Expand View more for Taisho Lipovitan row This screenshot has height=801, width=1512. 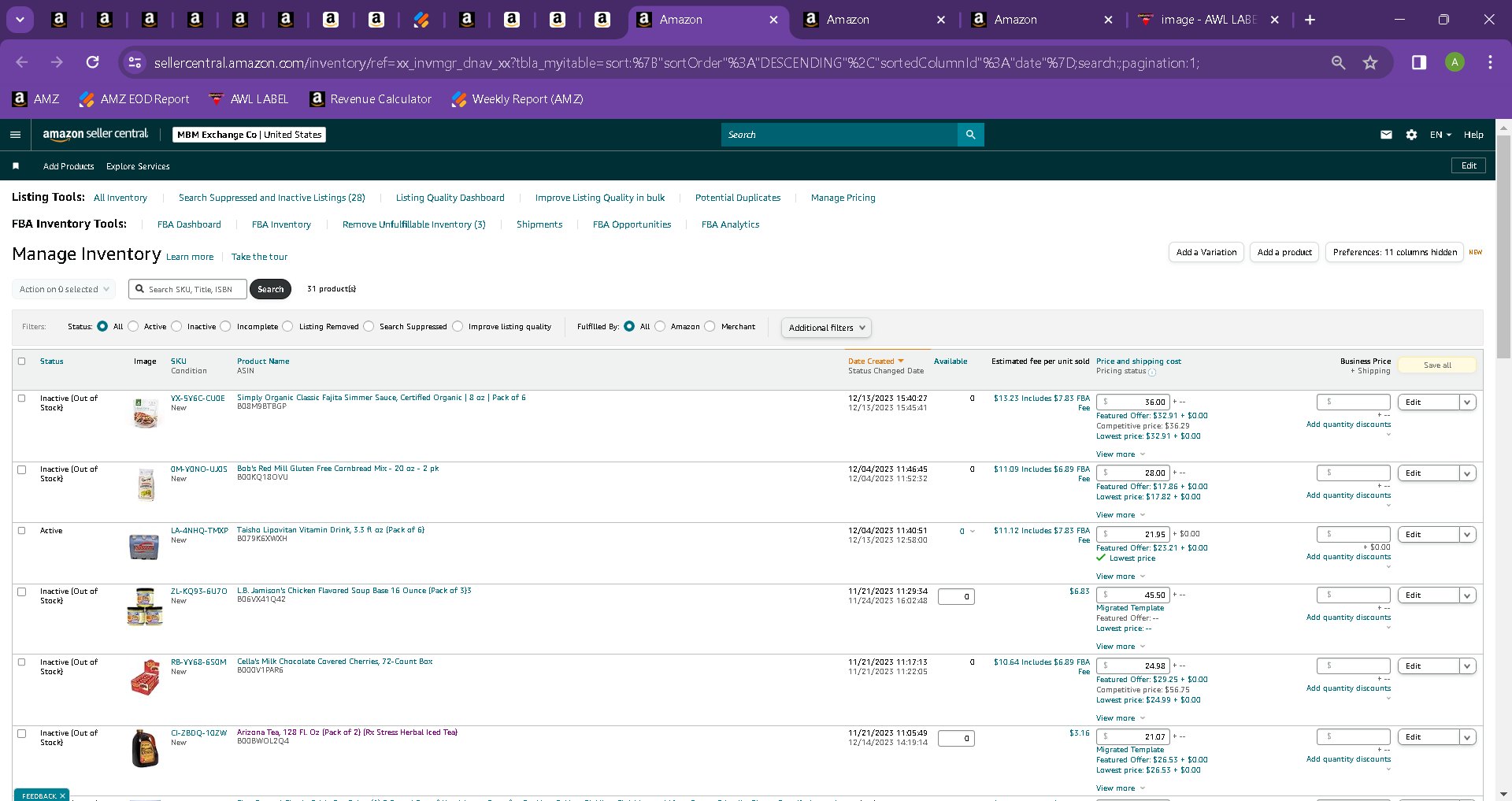1121,577
